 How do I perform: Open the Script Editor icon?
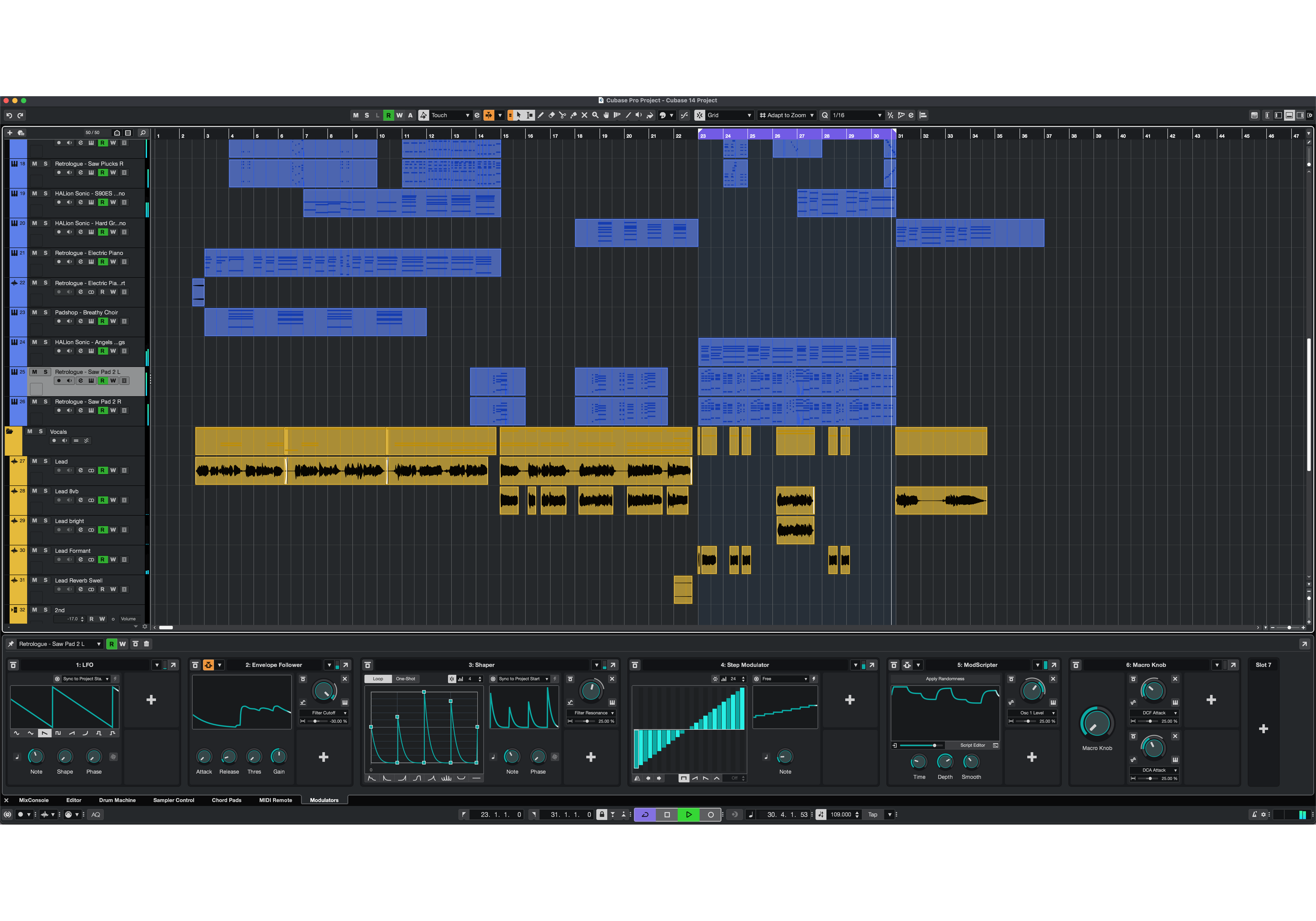click(996, 745)
